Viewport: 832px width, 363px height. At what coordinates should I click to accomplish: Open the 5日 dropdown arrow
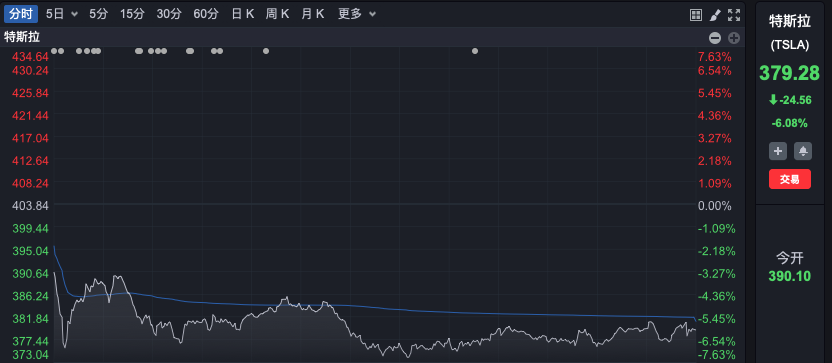pos(74,14)
